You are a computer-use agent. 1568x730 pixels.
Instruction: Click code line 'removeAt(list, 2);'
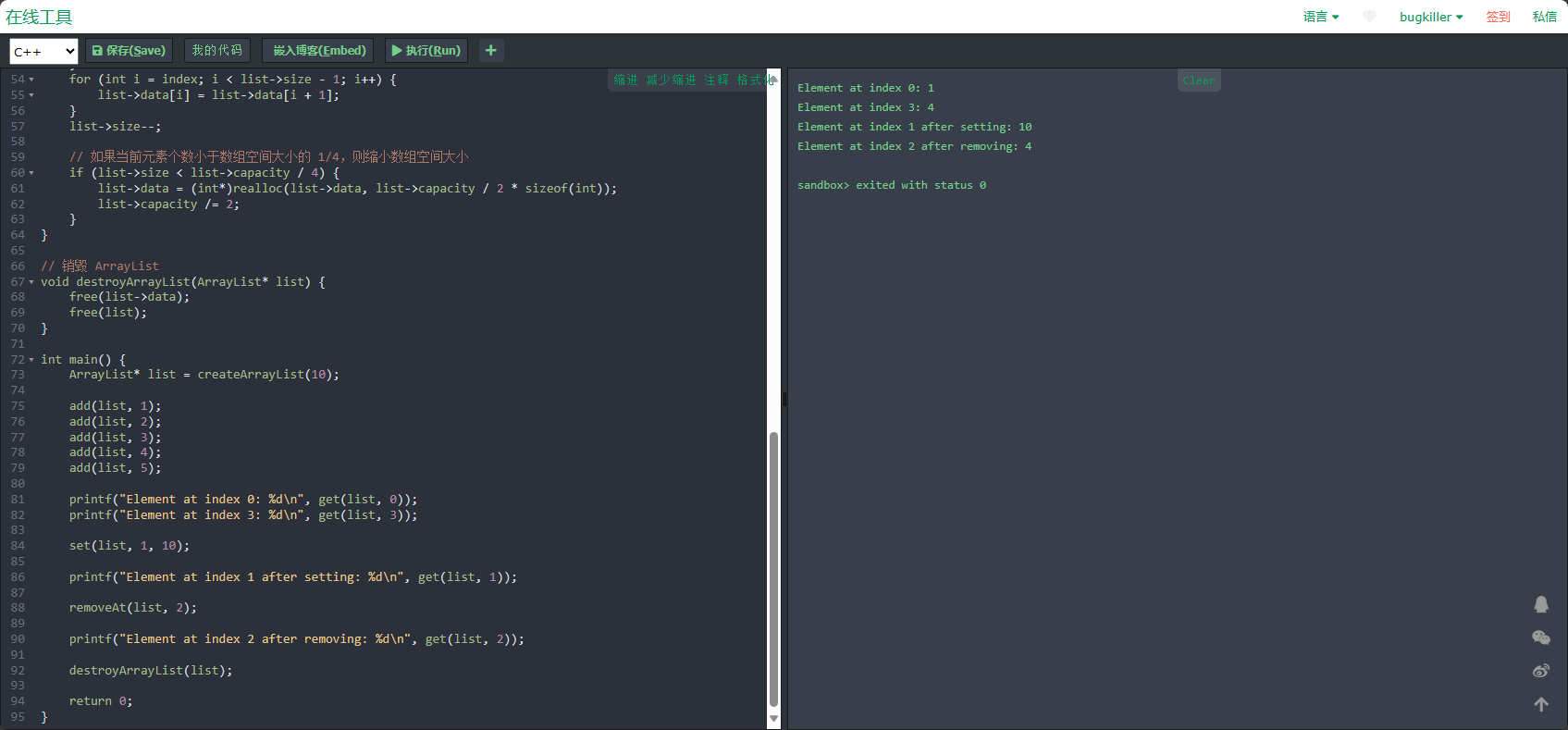click(132, 608)
